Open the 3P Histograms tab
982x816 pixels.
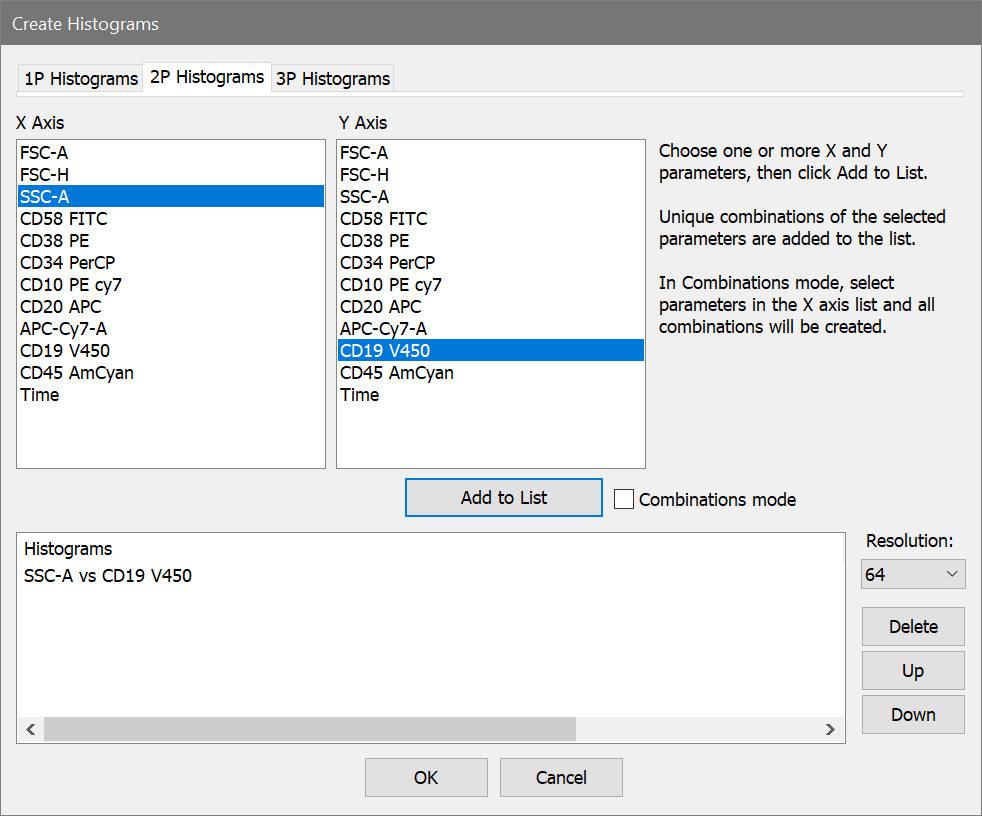332,79
